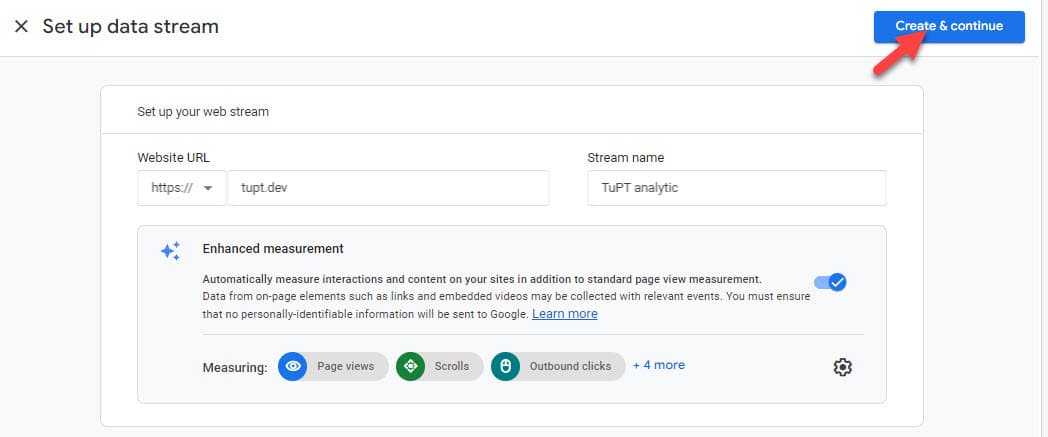1048x437 pixels.
Task: Open the https:// protocol dropdown
Action: click(x=182, y=188)
